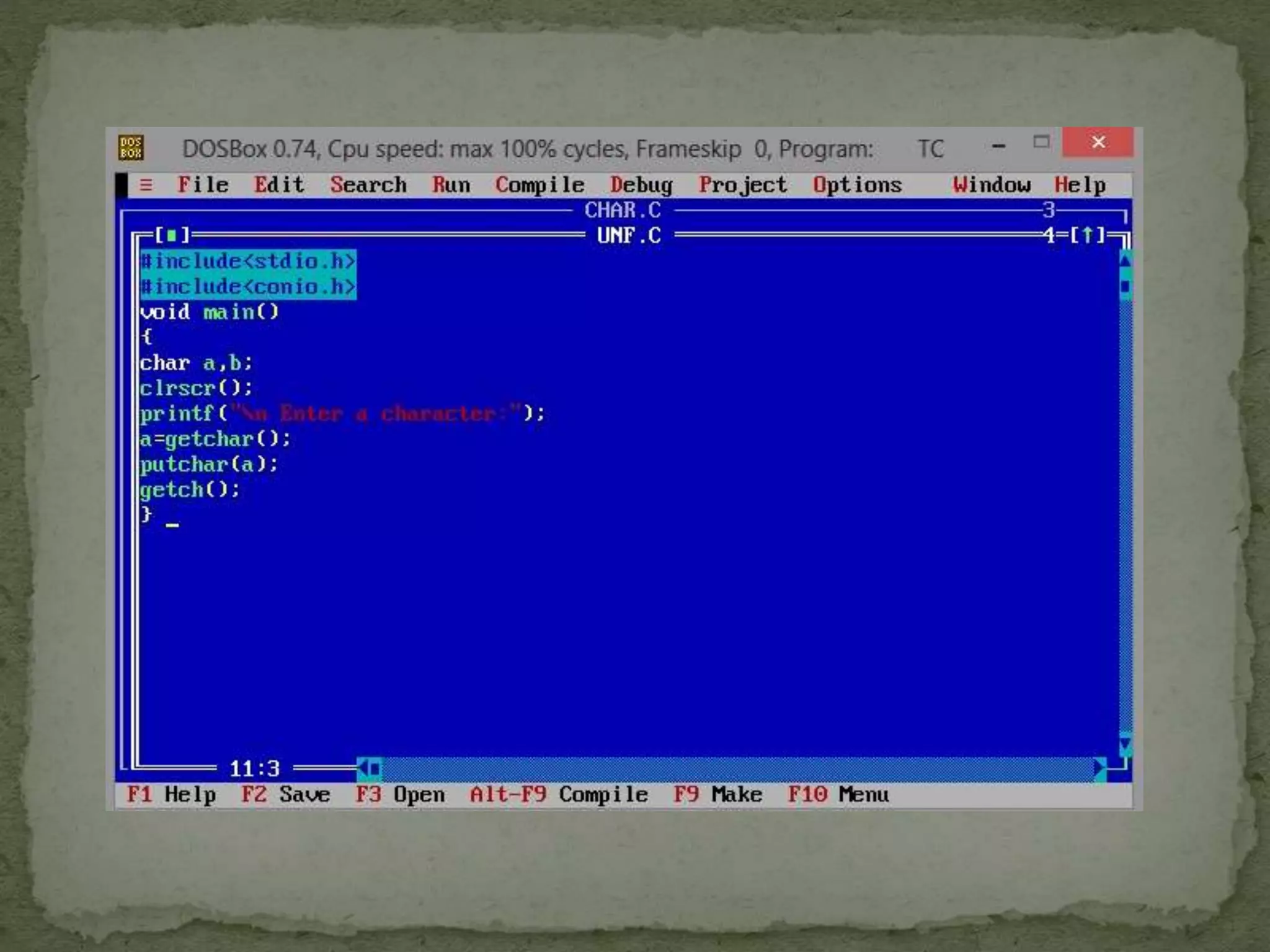Screen dimensions: 1270x952
Task: Switch to the background CHAR.C window
Action: [623, 211]
